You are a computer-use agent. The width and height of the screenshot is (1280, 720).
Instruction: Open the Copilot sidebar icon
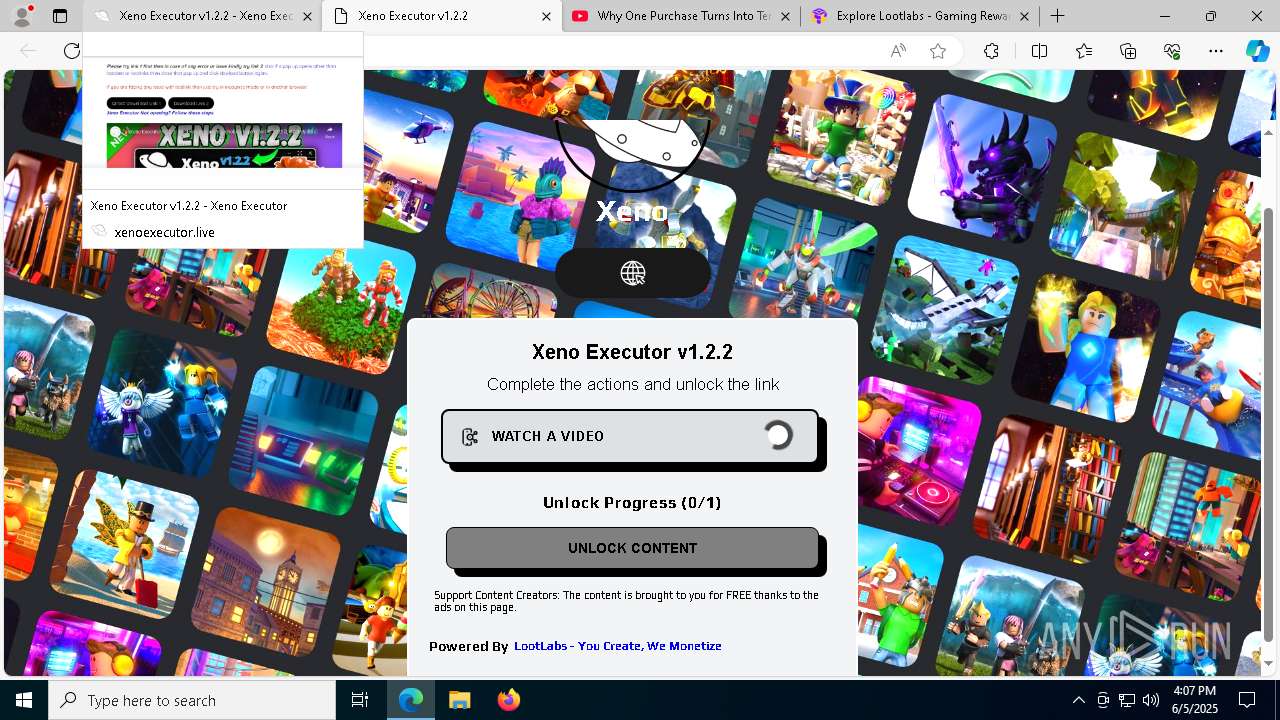click(1257, 51)
